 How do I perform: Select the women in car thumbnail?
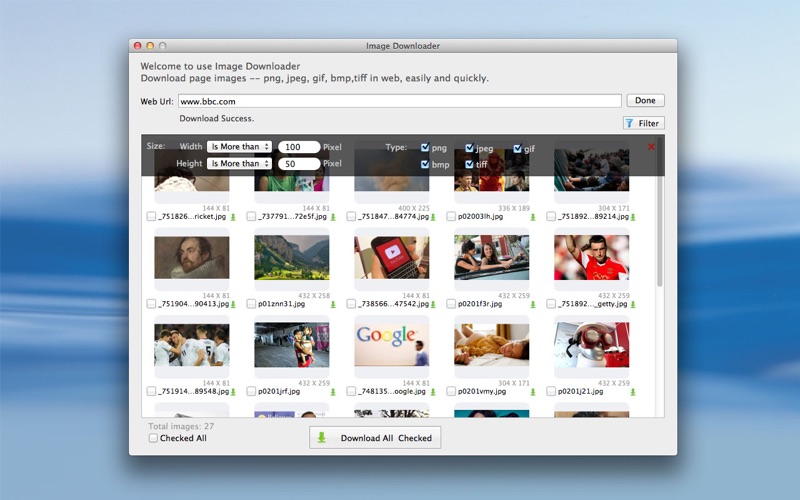pyautogui.click(x=492, y=257)
